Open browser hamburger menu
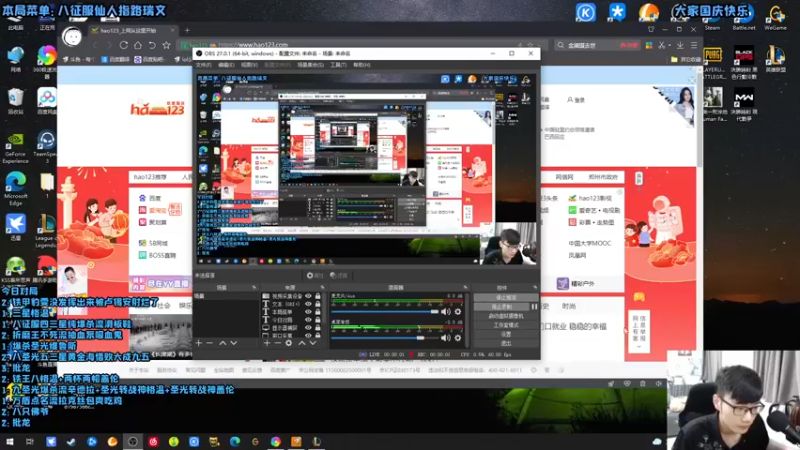The image size is (800, 450). coord(694,45)
